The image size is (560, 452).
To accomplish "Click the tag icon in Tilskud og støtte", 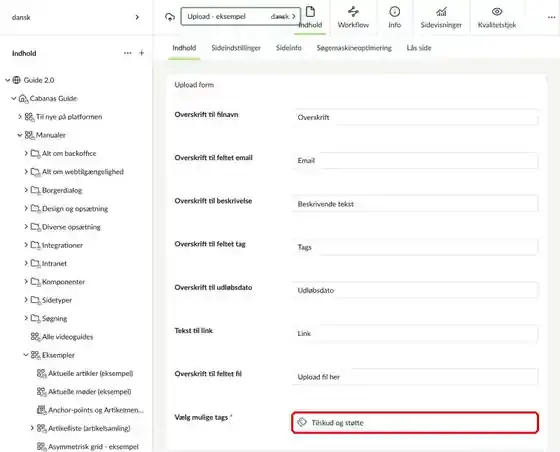I will click(x=302, y=422).
